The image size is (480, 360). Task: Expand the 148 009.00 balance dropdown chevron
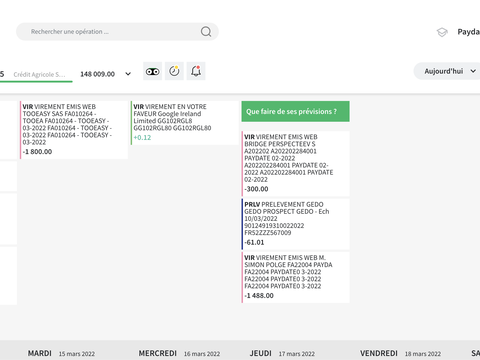(128, 74)
